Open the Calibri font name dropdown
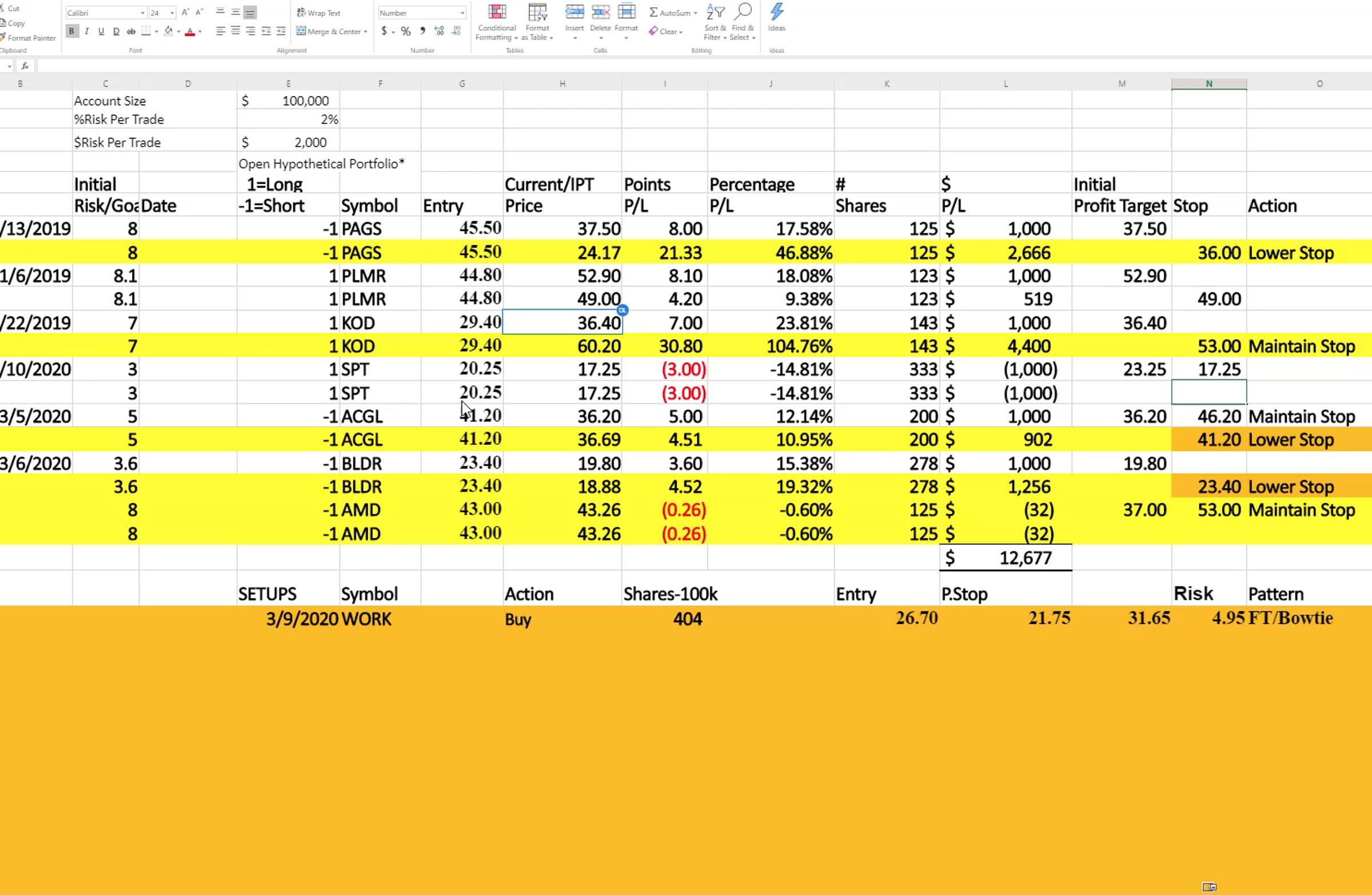Screen dimensions: 1372x895 pos(142,13)
